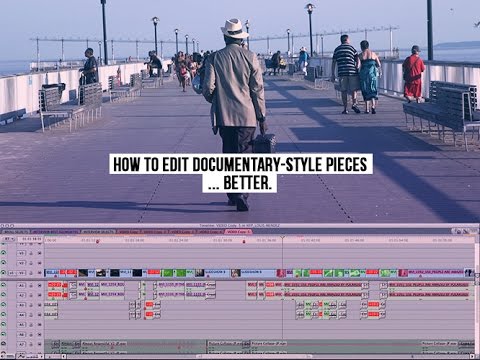Lock video track V1
Image resolution: width=480 pixels, height=360 pixels.
31,273
